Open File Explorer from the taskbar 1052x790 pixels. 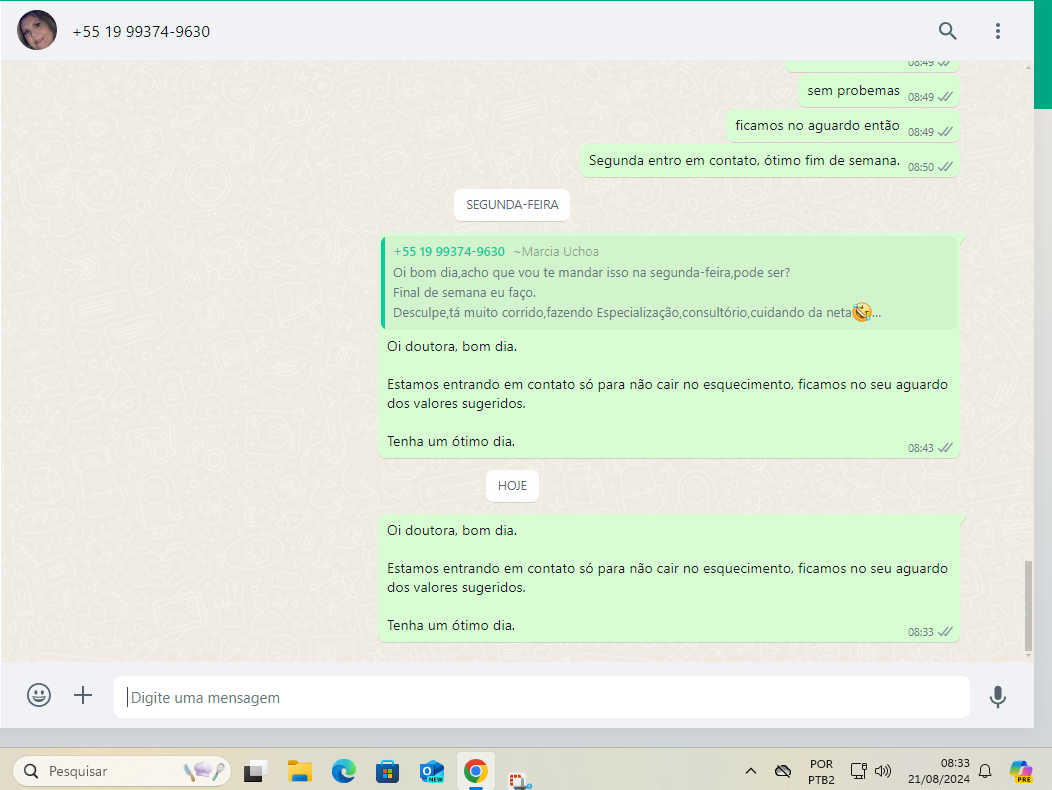point(300,771)
